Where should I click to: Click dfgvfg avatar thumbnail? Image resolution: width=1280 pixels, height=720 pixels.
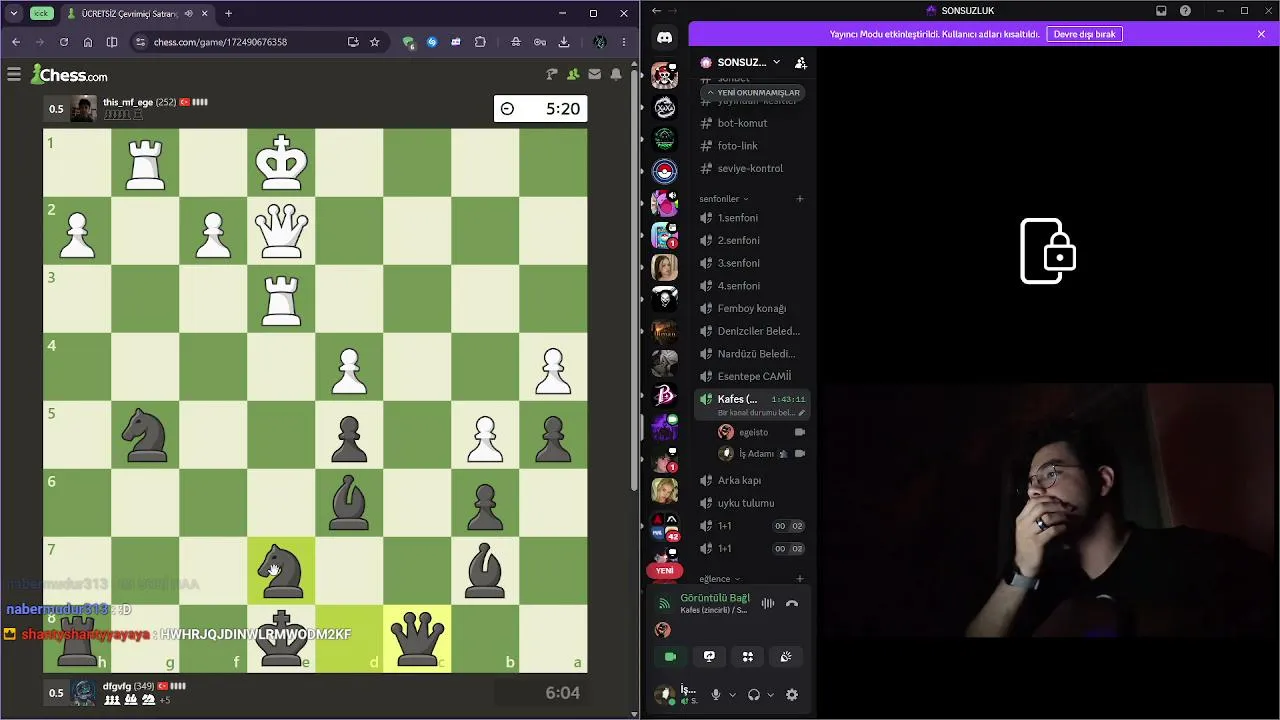click(84, 693)
